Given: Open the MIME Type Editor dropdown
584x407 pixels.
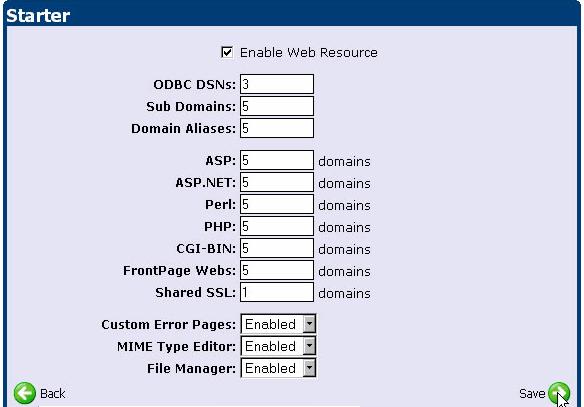Looking at the screenshot, I should coord(278,346).
